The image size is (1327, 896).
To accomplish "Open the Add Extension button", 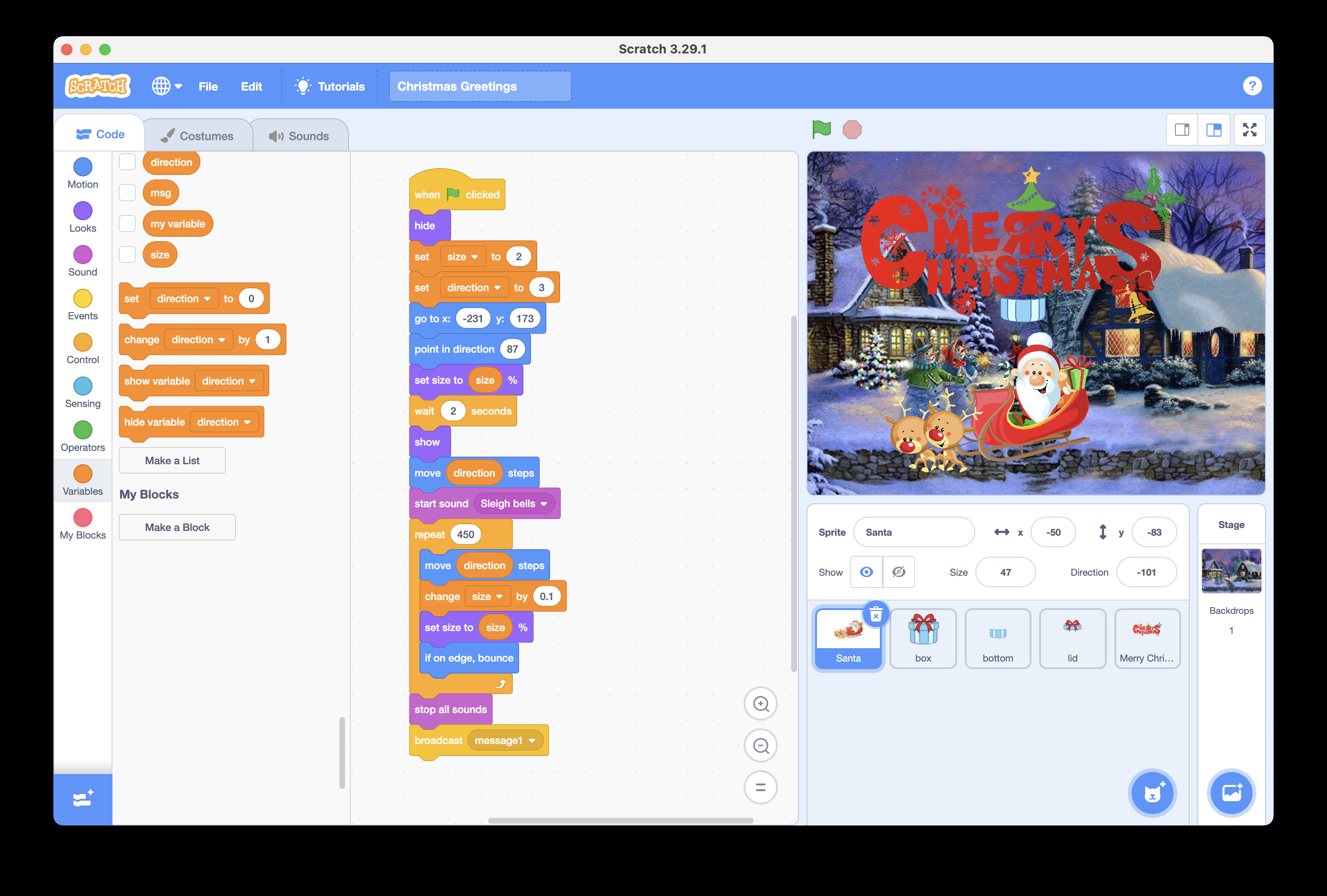I will [x=83, y=799].
